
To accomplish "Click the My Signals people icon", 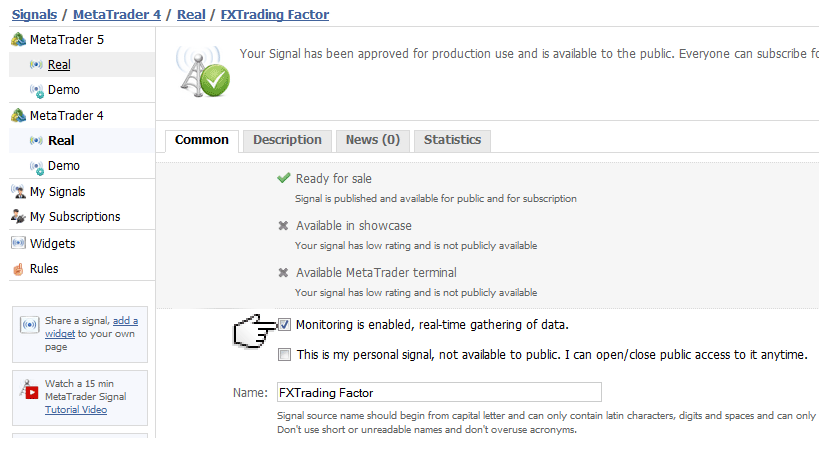I will click(x=18, y=192).
